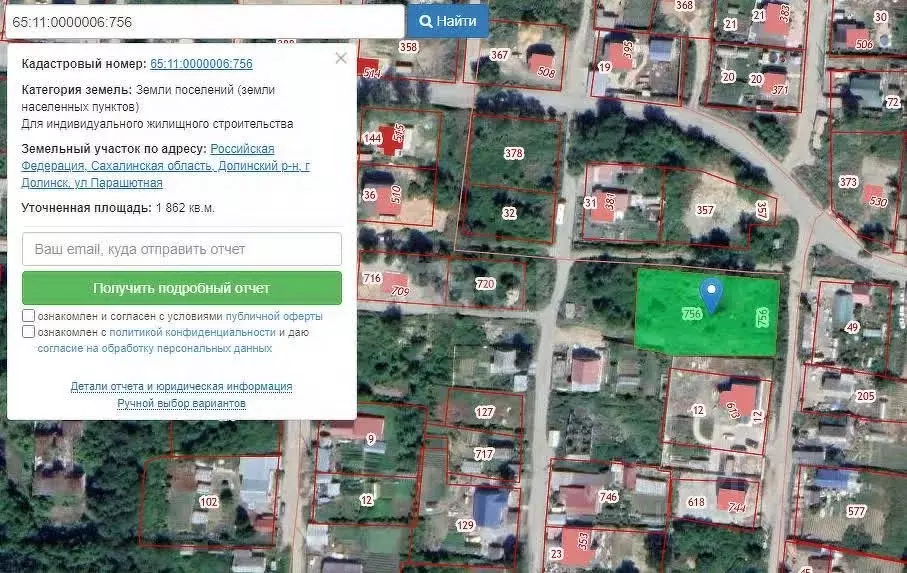Click parcel label 9 on the map
This screenshot has width=907, height=573.
click(x=371, y=439)
